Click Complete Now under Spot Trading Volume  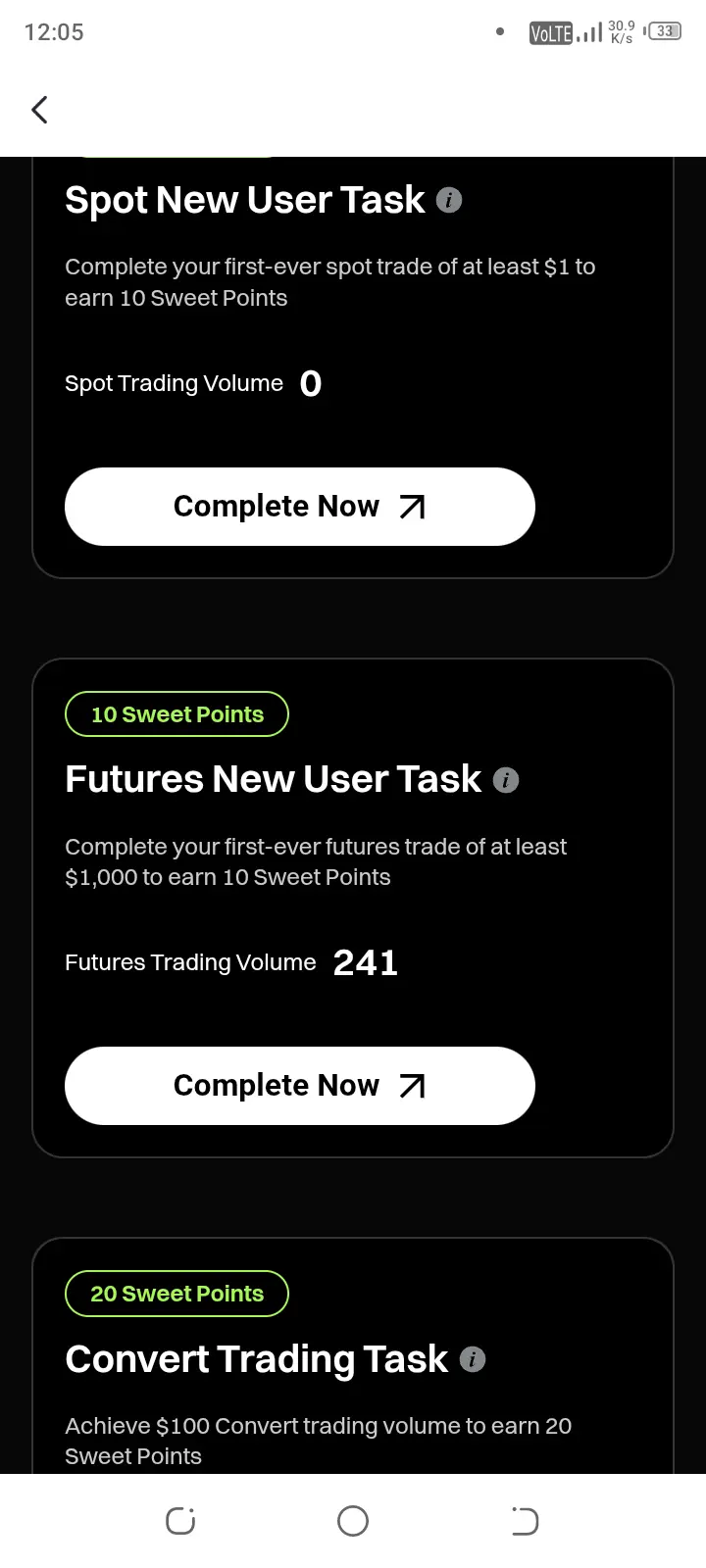[300, 507]
